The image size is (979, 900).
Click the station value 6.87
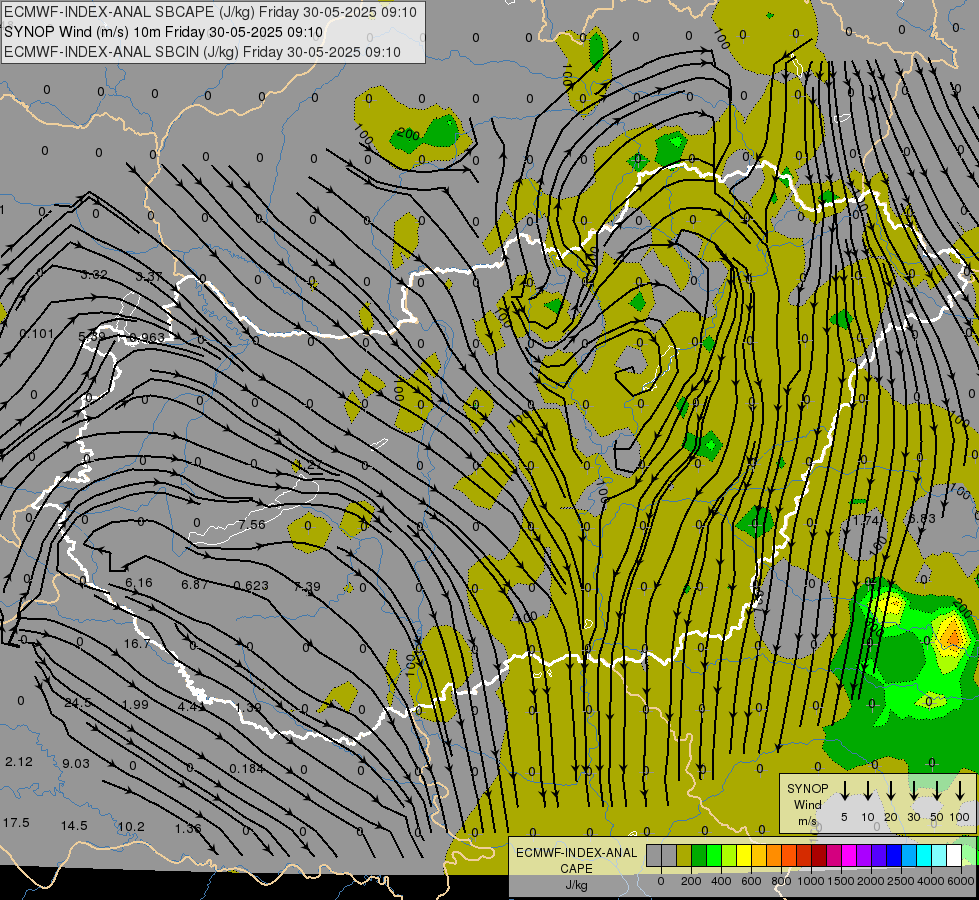194,585
